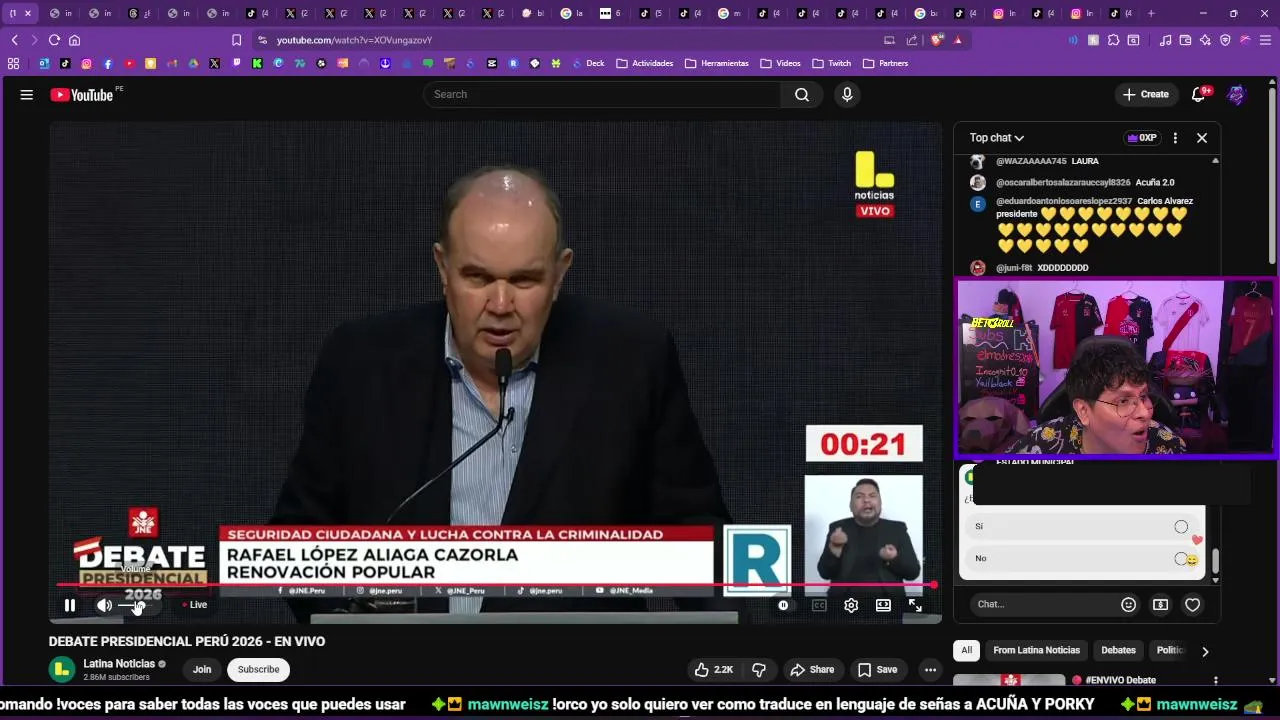
Task: Open the Super Chat dollar icon
Action: tap(1160, 604)
